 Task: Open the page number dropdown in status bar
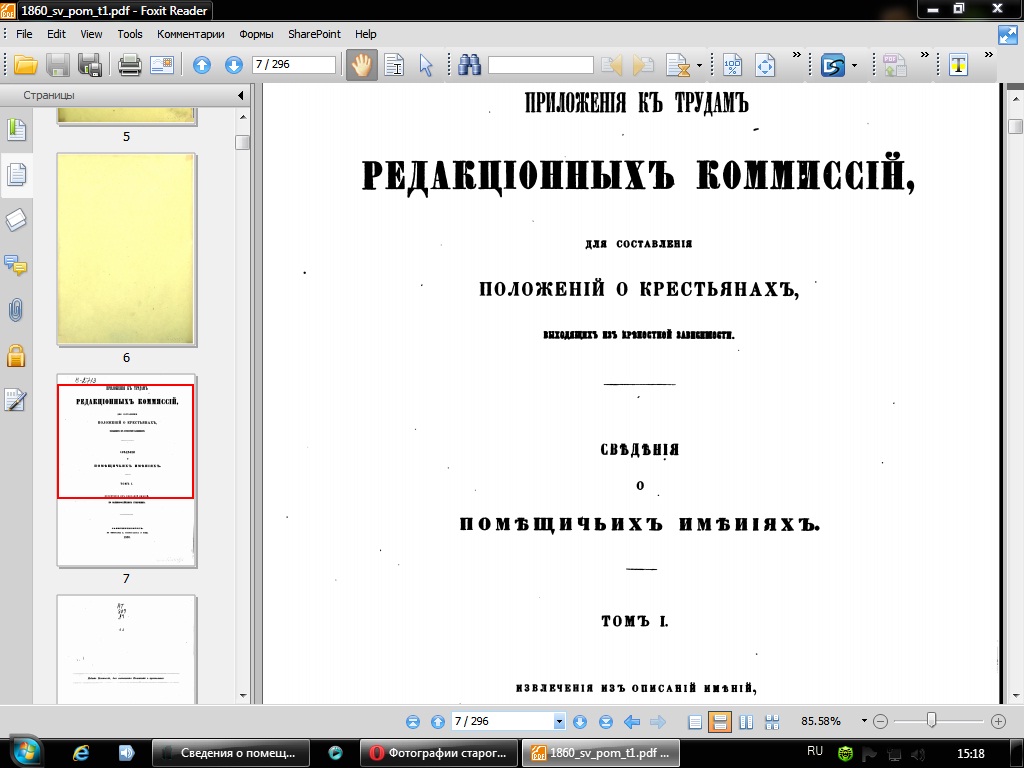click(559, 722)
